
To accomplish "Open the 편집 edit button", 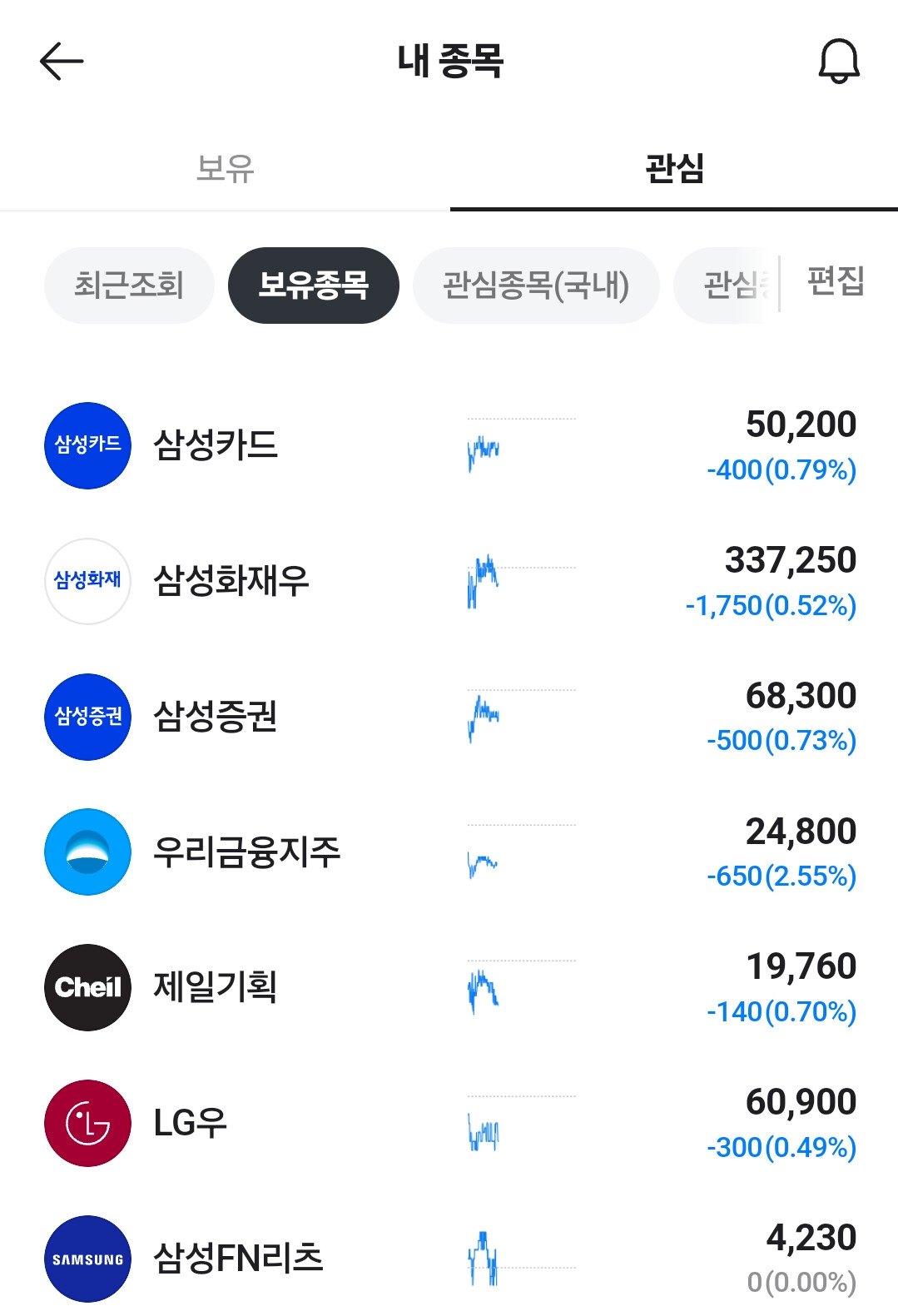I will coord(836,281).
